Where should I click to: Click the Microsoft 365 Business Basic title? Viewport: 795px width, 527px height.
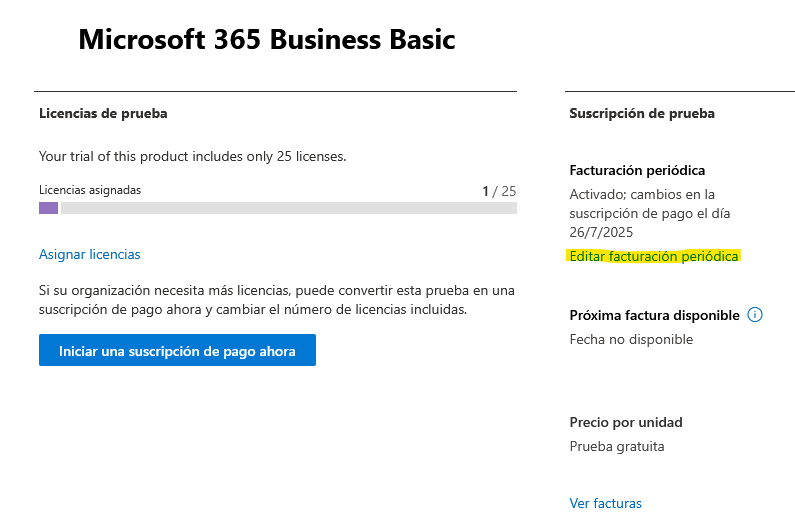[x=267, y=40]
